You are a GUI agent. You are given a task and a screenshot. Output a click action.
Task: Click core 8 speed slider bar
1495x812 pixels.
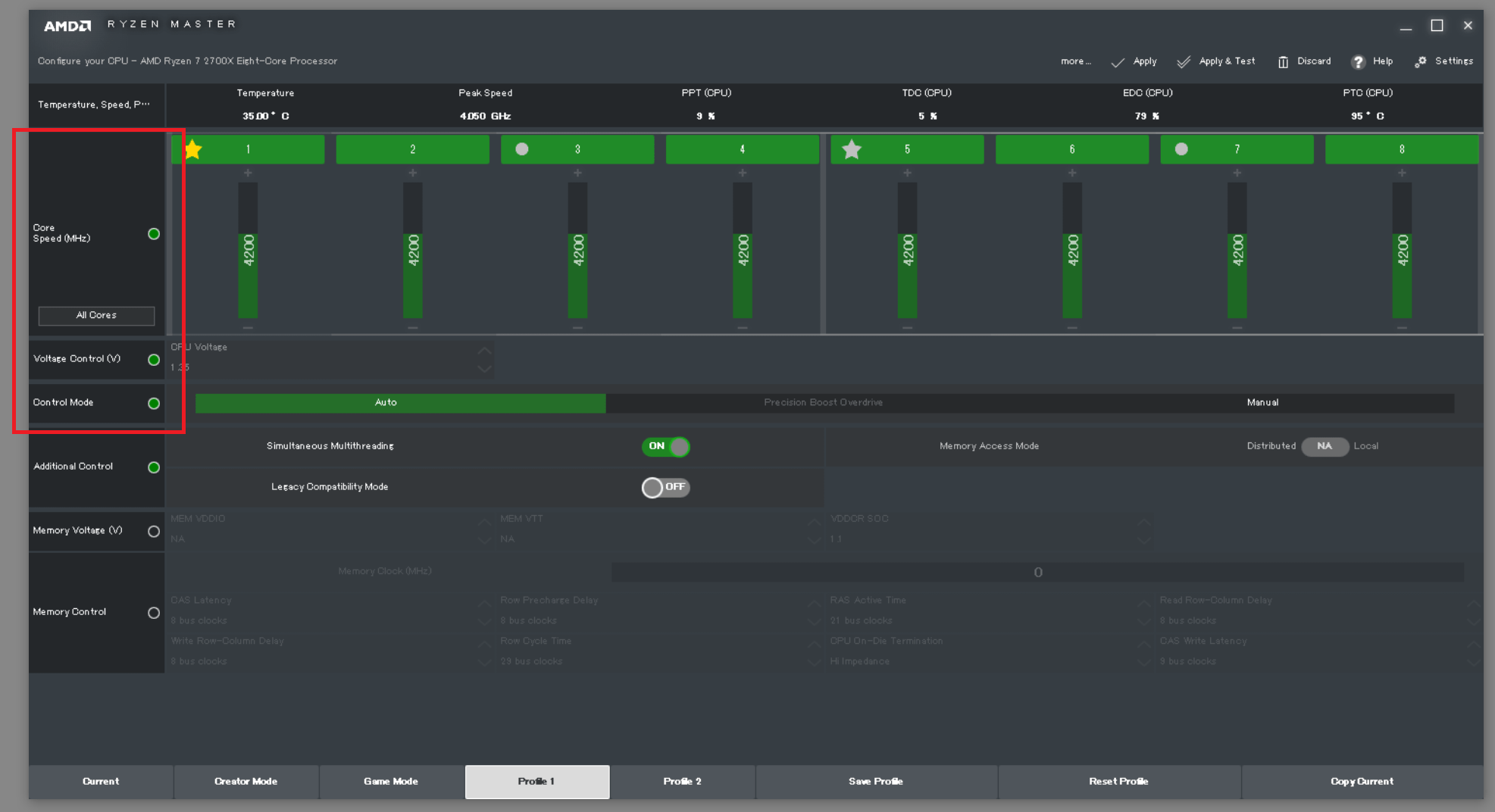tap(1402, 250)
